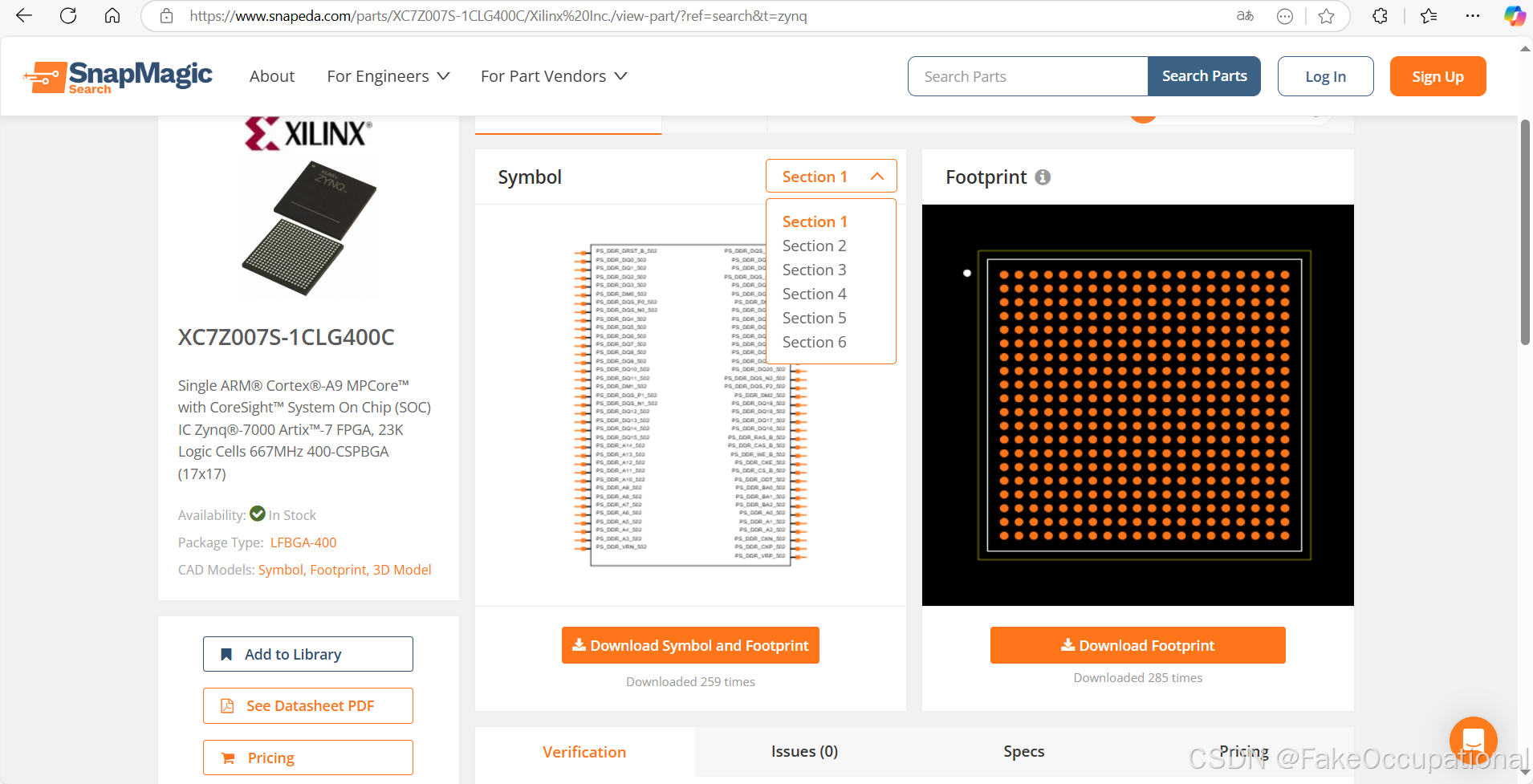
Task: Open the About menu item
Action: 272,76
